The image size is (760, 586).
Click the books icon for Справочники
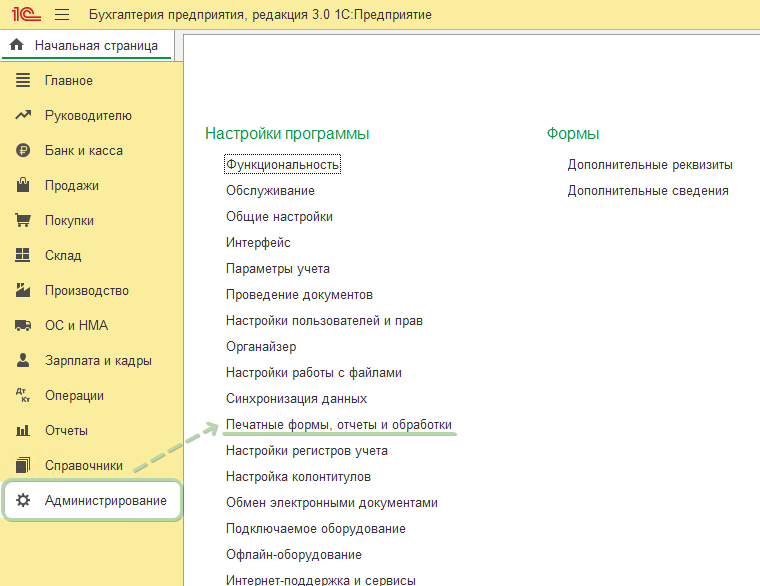tap(23, 465)
